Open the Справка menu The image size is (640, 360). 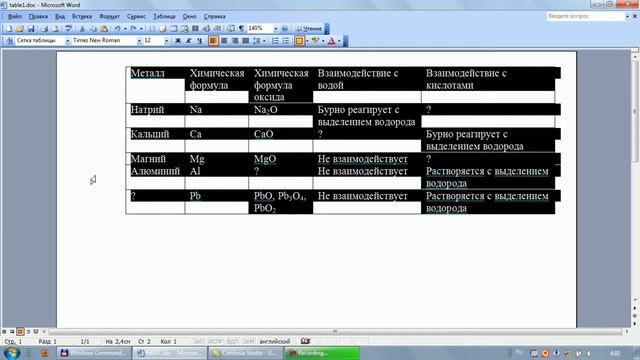pos(215,16)
